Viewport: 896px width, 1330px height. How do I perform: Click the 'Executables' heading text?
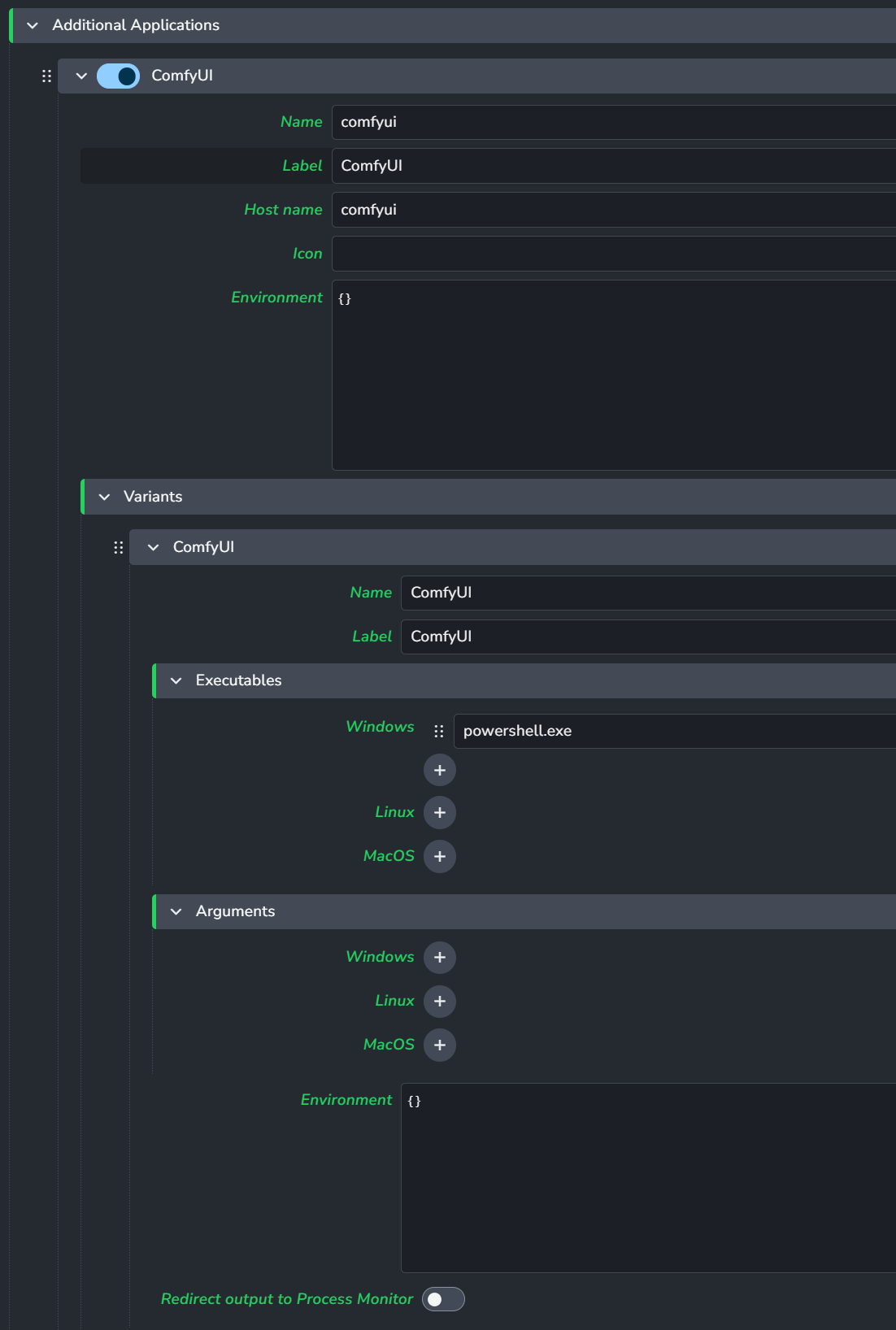pos(238,680)
